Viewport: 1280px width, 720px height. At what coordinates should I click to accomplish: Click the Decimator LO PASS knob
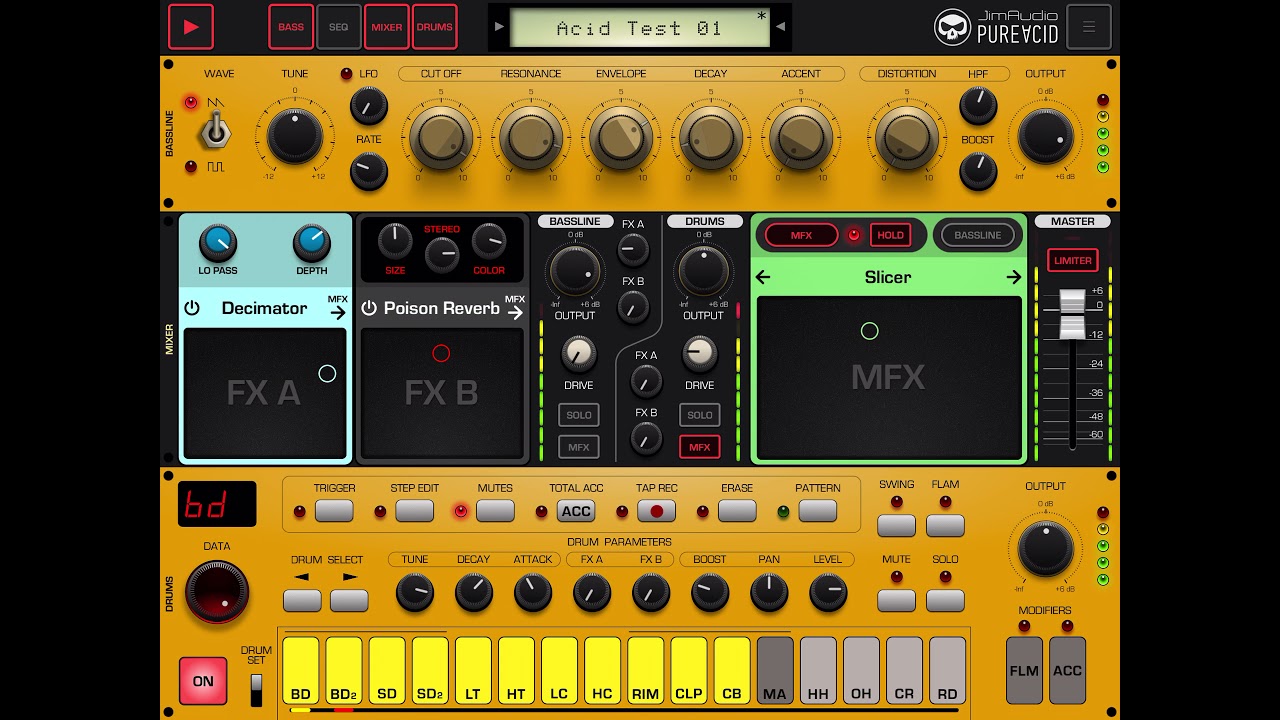tap(218, 243)
